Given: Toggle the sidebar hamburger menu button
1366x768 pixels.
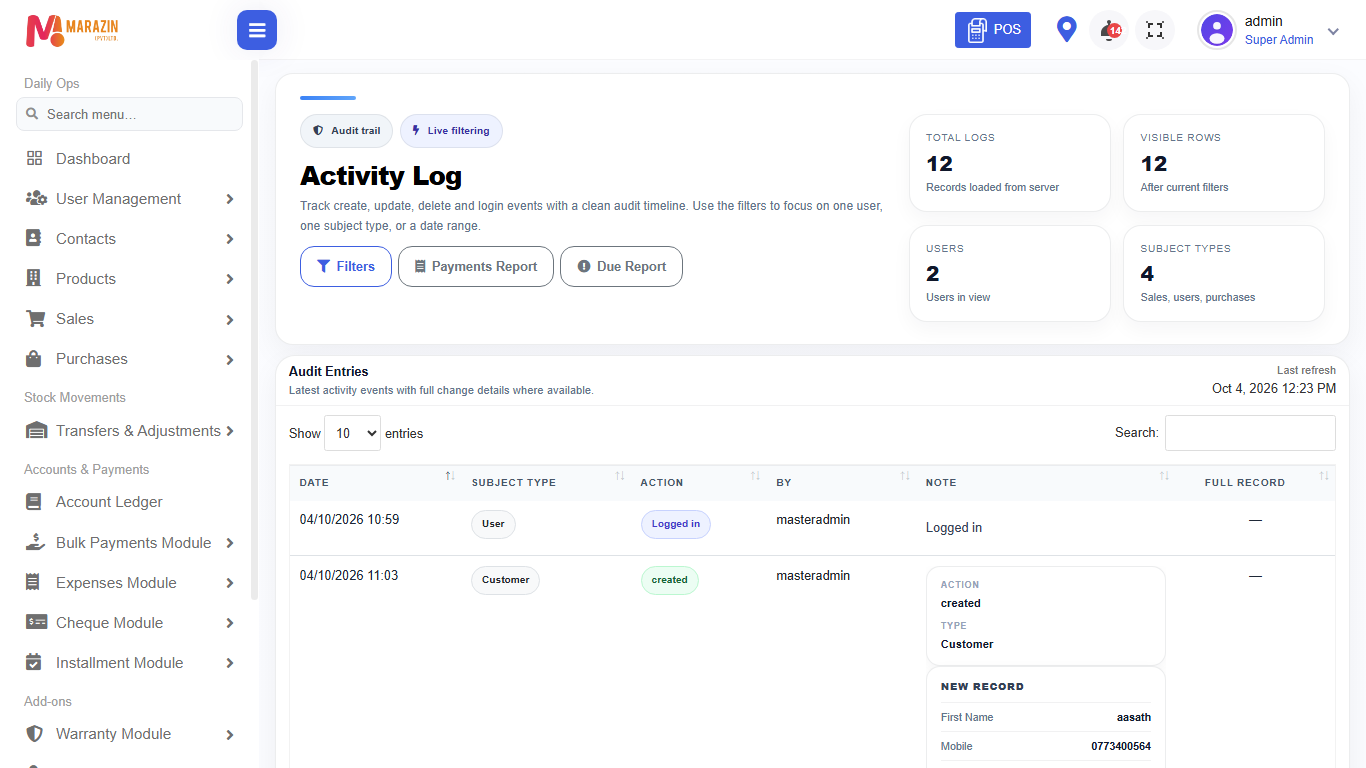Looking at the screenshot, I should tap(257, 30).
